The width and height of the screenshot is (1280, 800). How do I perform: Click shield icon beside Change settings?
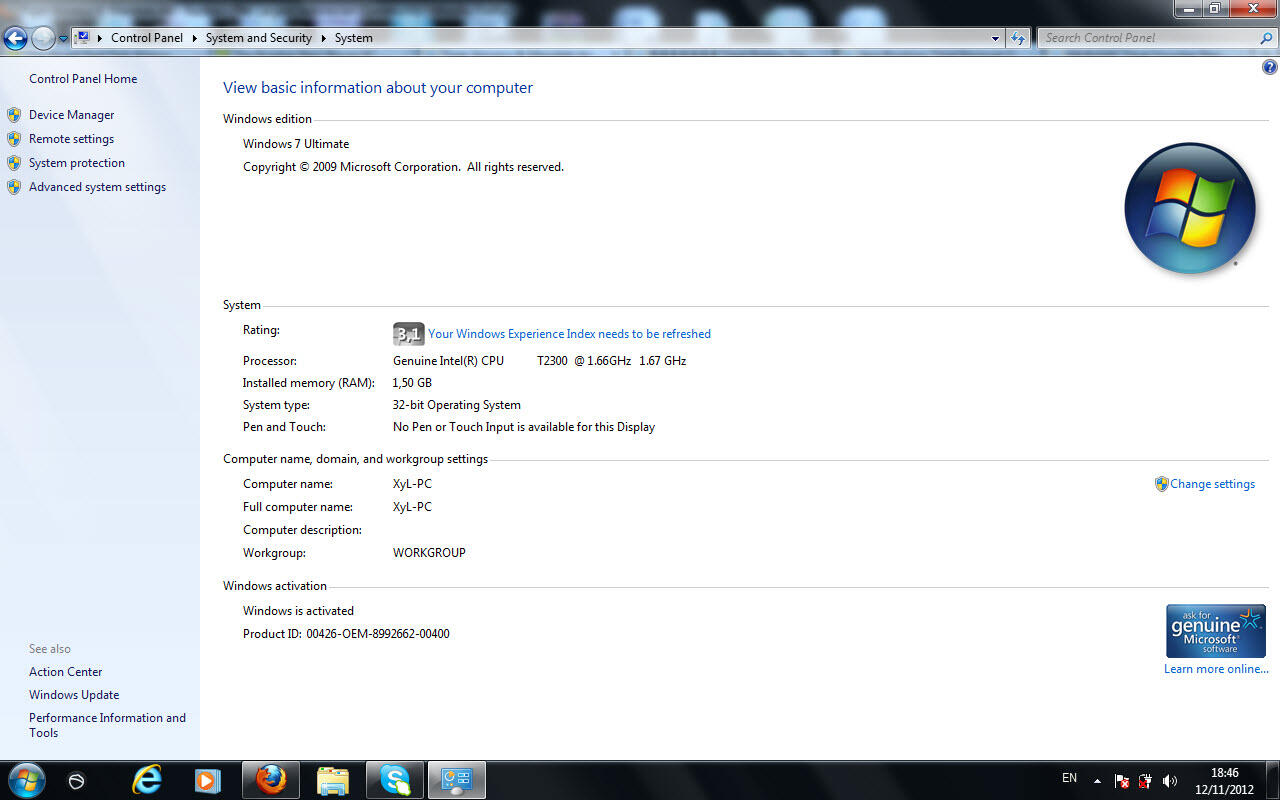click(1161, 484)
